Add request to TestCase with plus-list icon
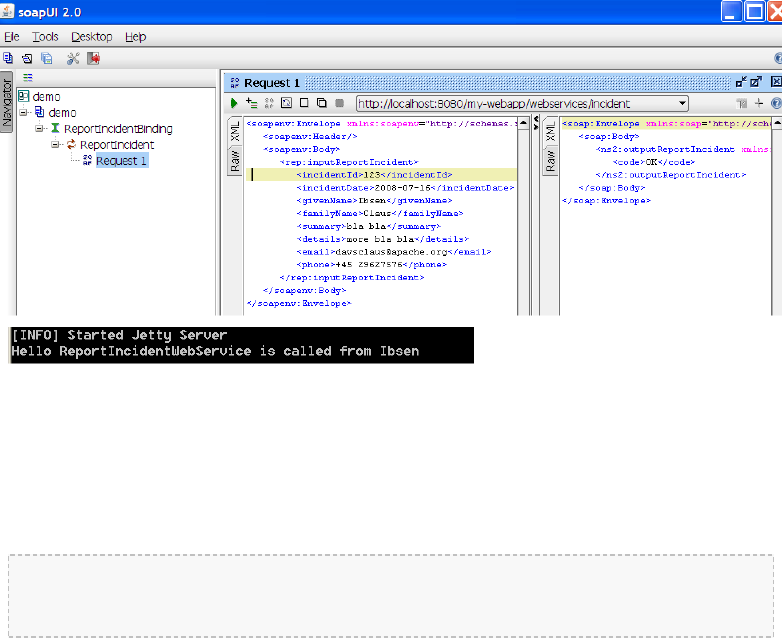The height and width of the screenshot is (638, 782). [252, 103]
